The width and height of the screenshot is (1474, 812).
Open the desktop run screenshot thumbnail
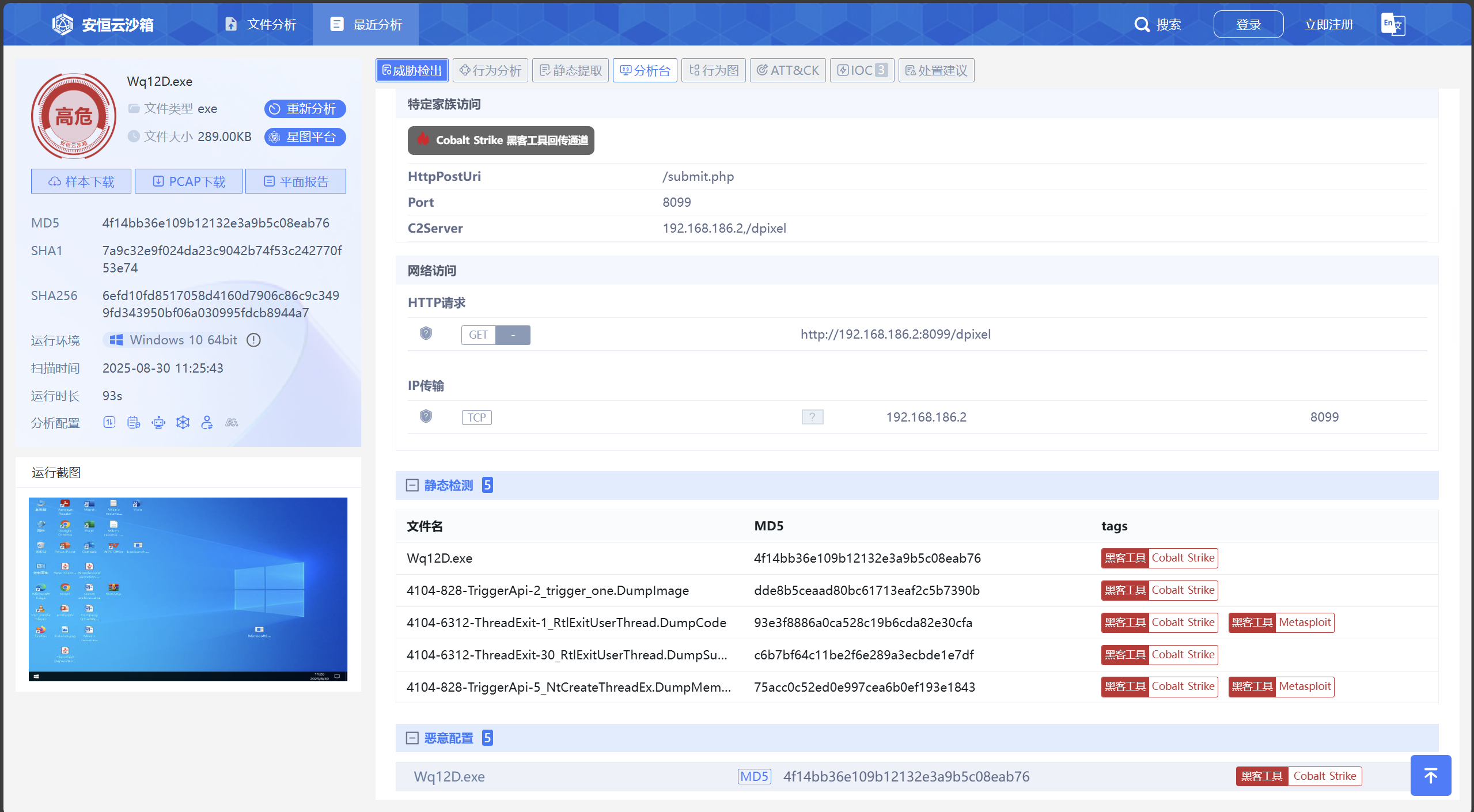coord(188,589)
